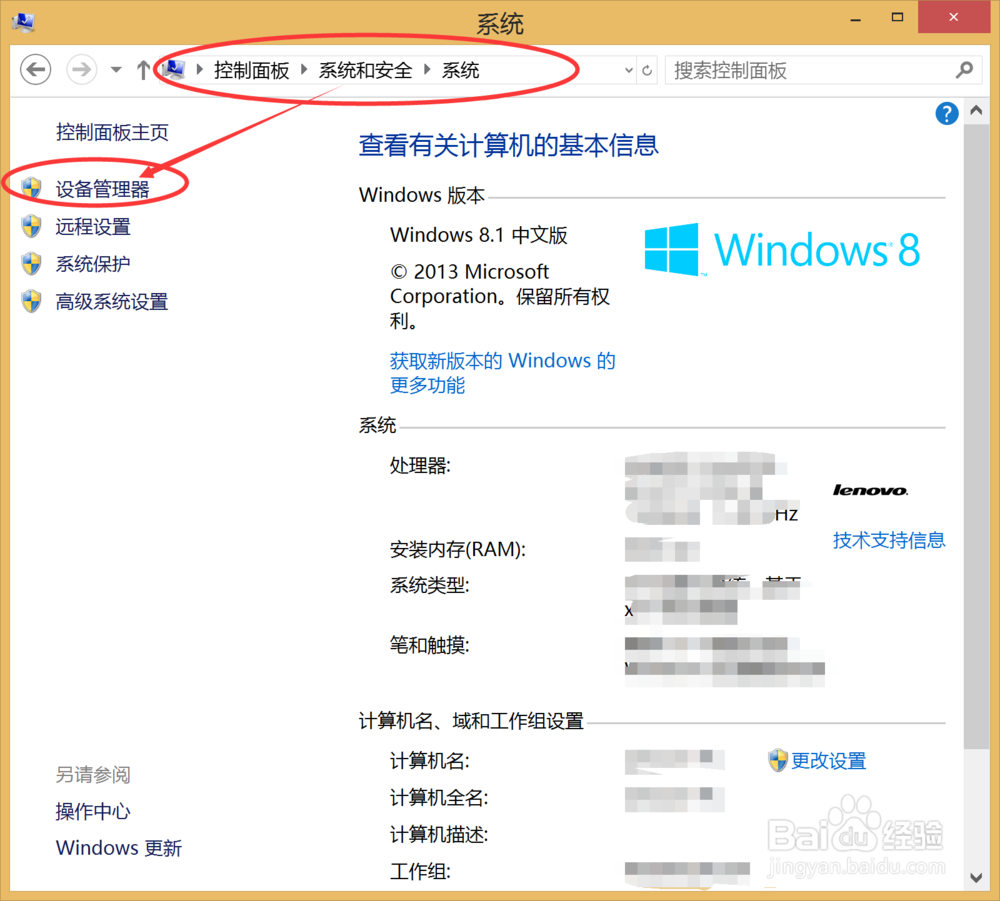The width and height of the screenshot is (1000, 901).
Task: Open 控制面板主页 link
Action: click(x=112, y=132)
